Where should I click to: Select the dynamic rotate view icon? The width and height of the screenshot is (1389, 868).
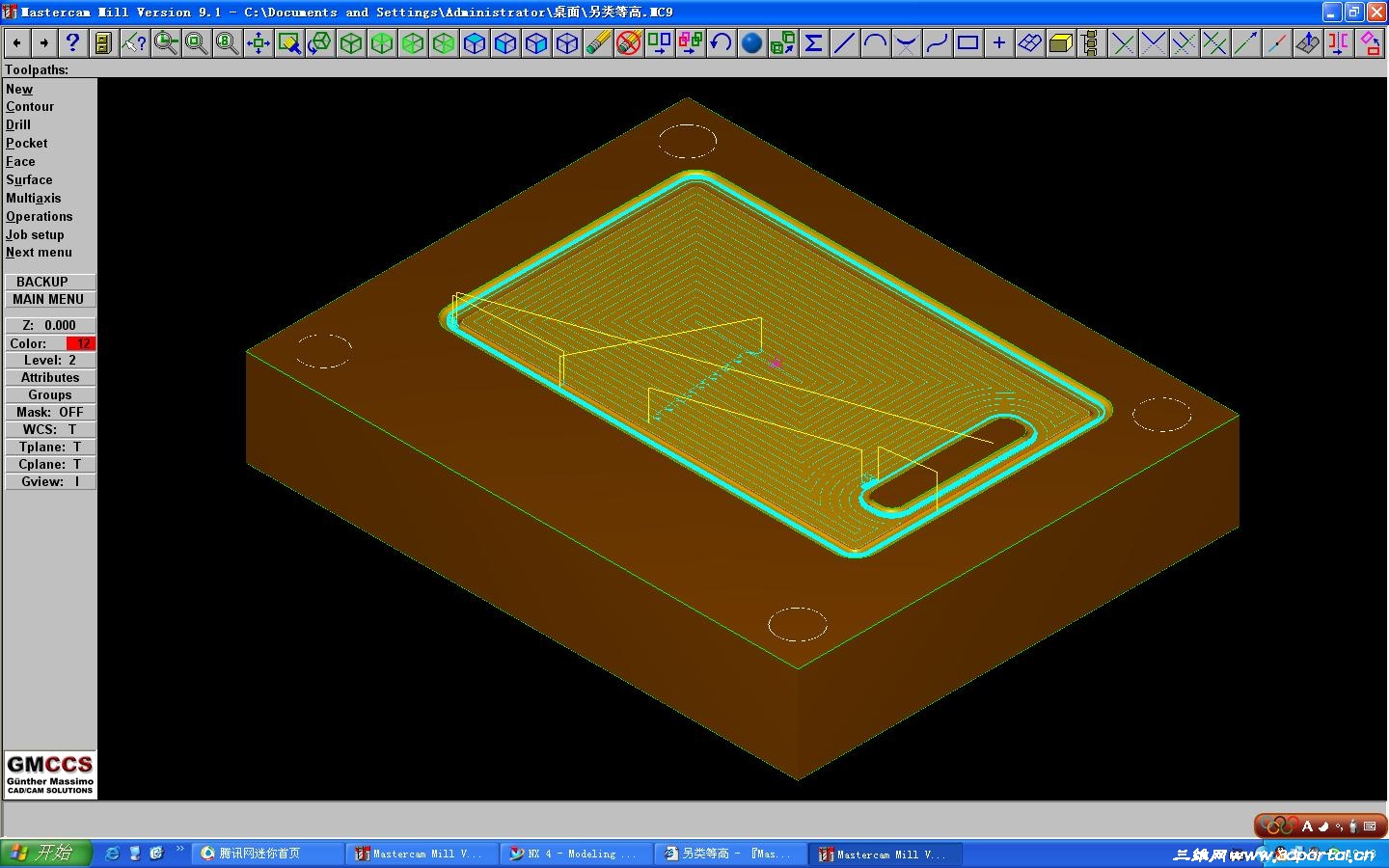pos(319,42)
